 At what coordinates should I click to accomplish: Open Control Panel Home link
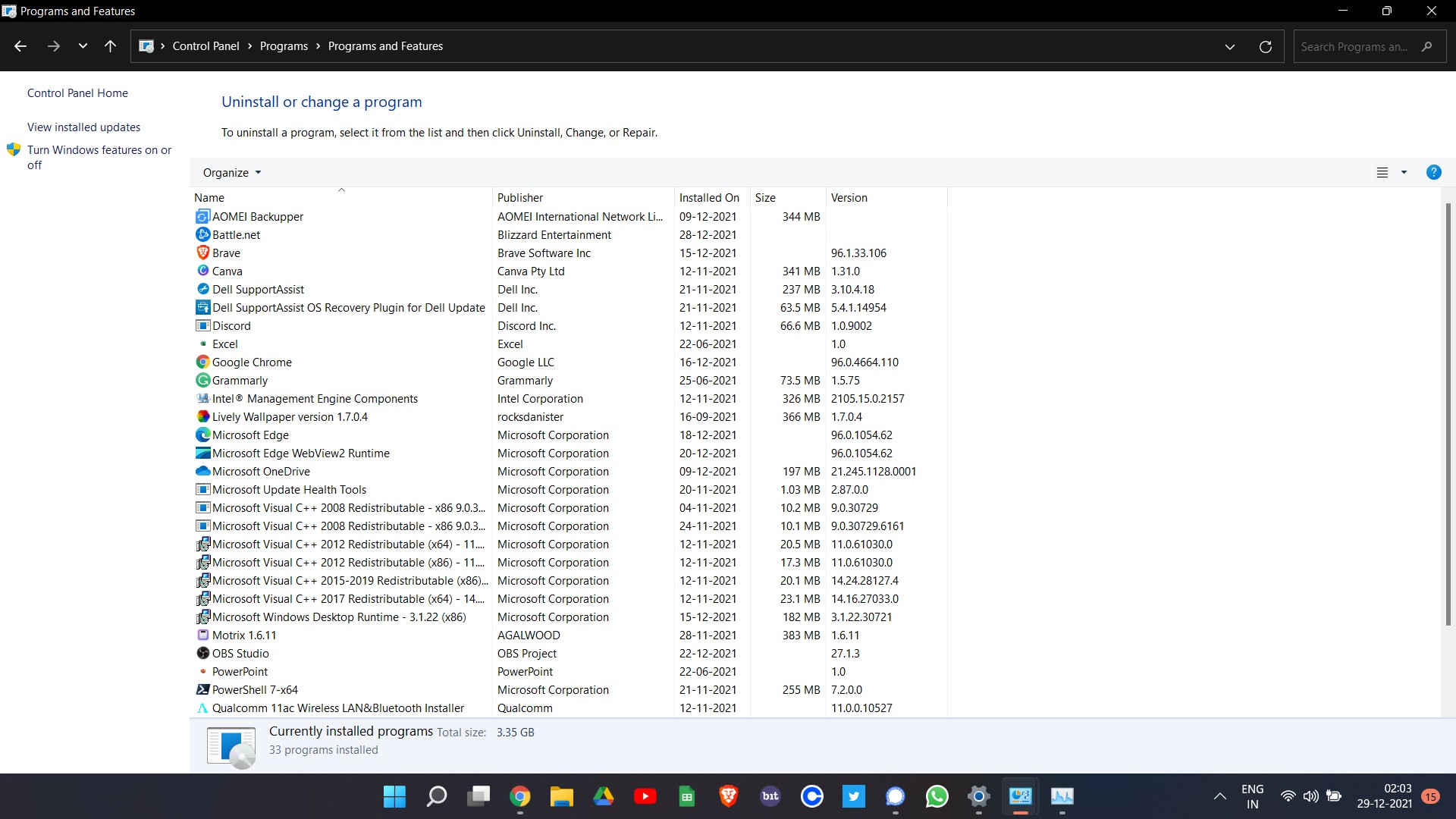pos(77,93)
